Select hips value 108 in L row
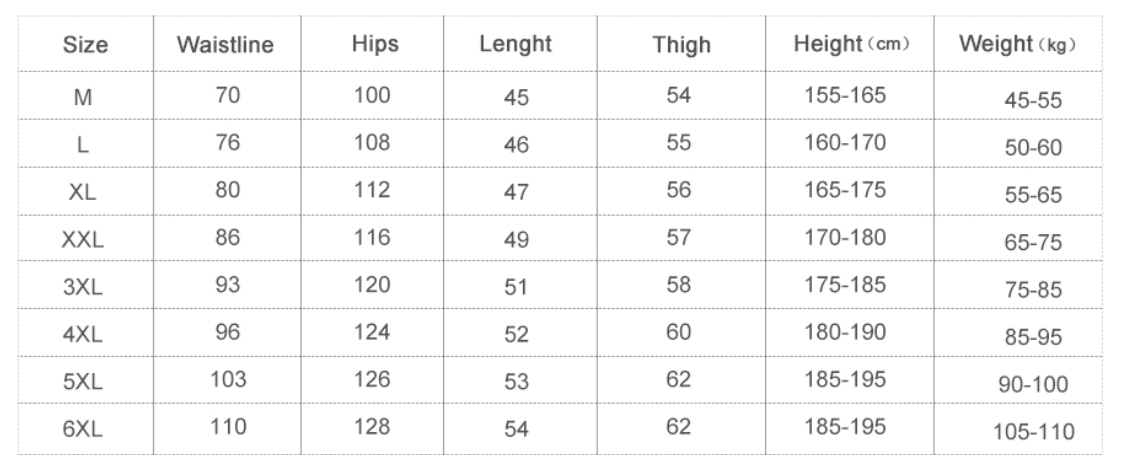 [372, 142]
